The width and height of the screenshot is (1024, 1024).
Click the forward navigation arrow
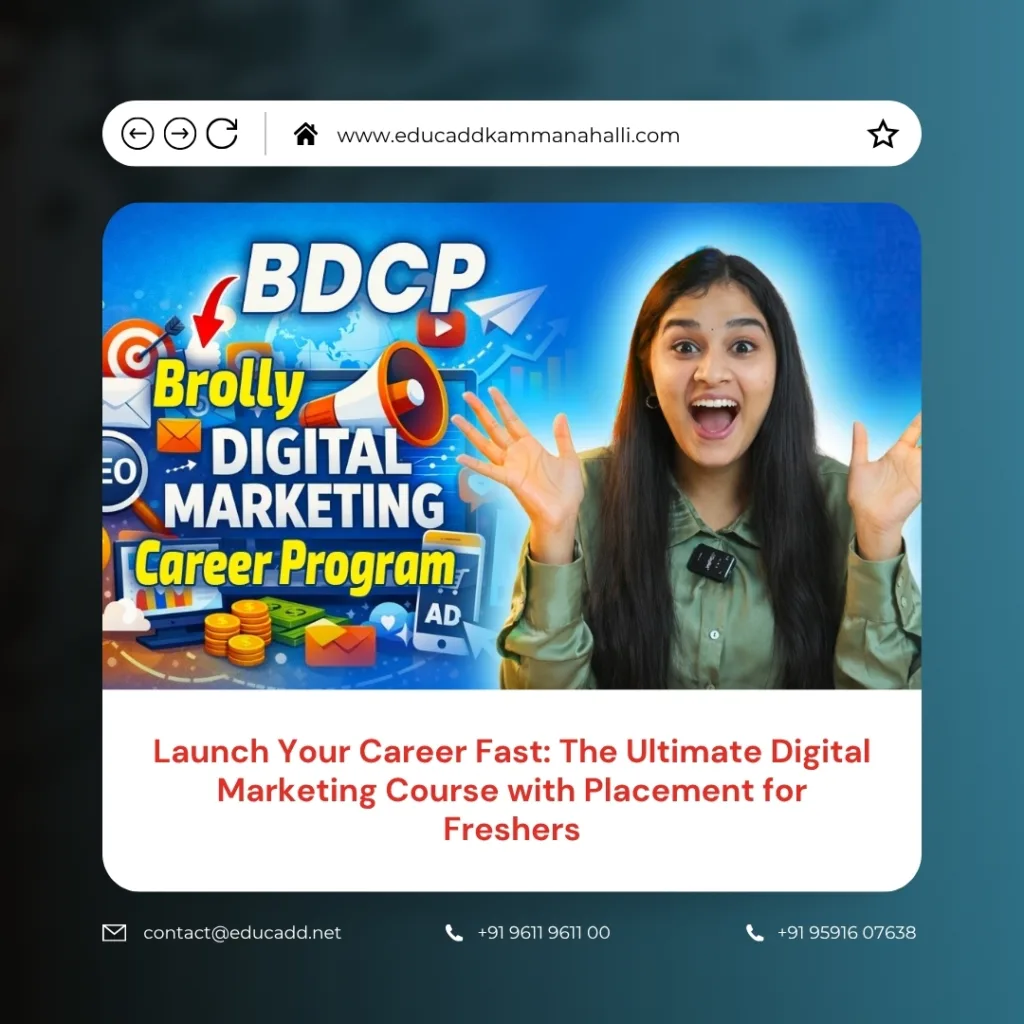pyautogui.click(x=180, y=133)
